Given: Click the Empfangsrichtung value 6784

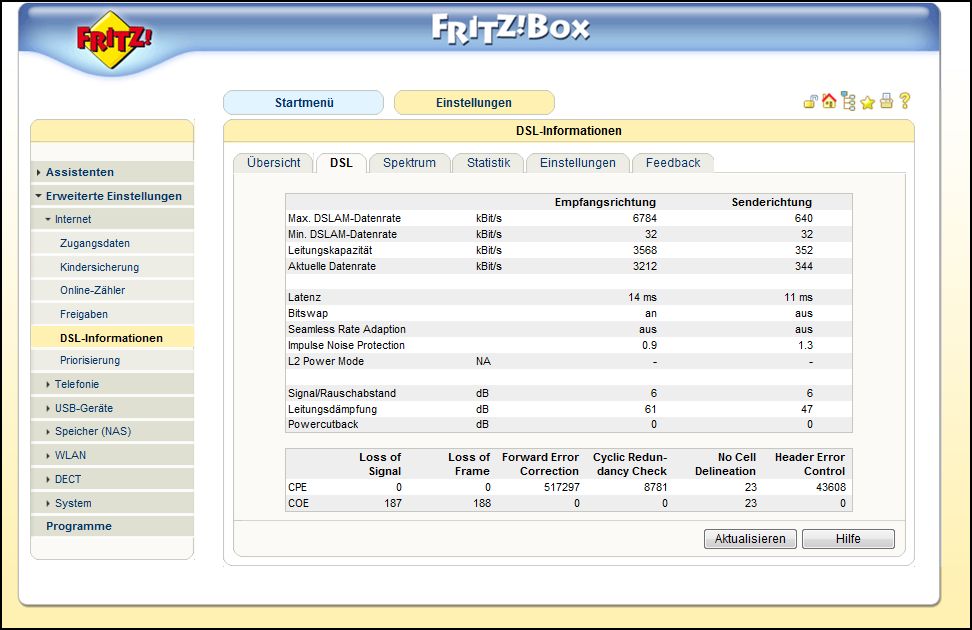Looking at the screenshot, I should click(x=645, y=218).
